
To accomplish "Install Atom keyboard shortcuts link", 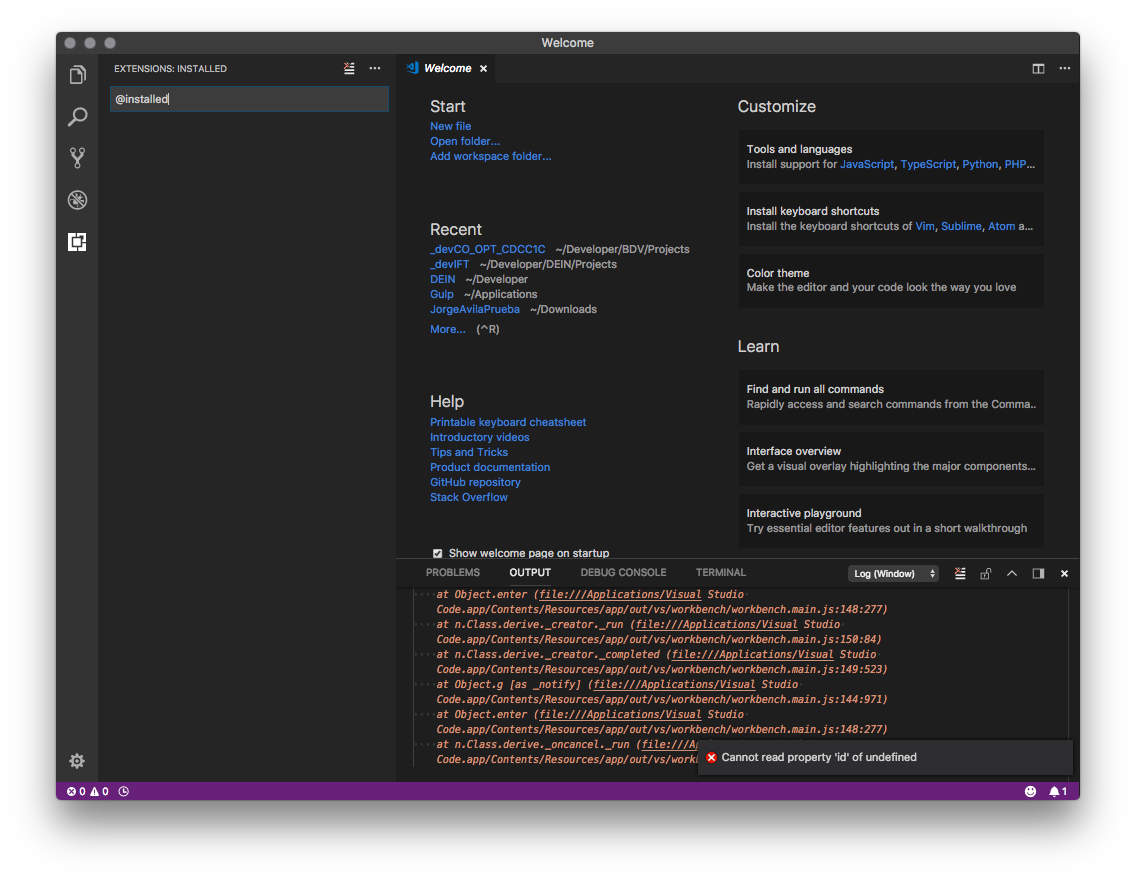I will [1001, 226].
